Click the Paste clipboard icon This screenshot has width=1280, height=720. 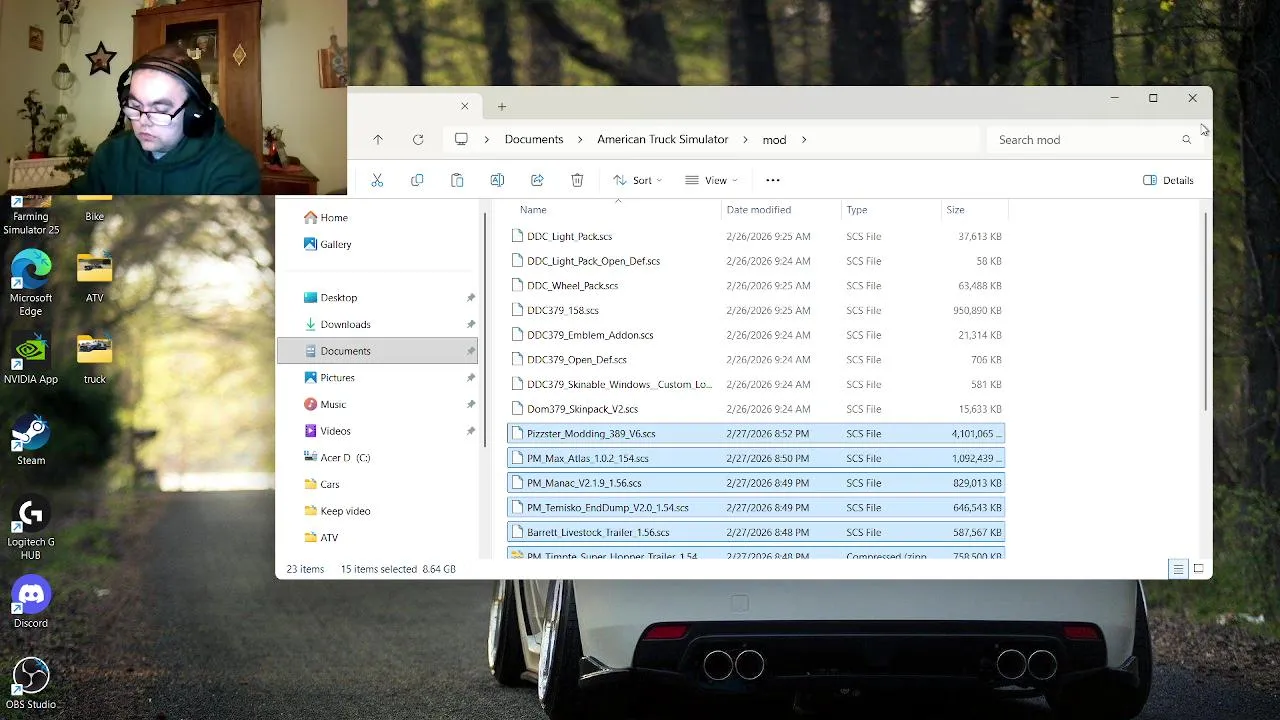coord(457,180)
